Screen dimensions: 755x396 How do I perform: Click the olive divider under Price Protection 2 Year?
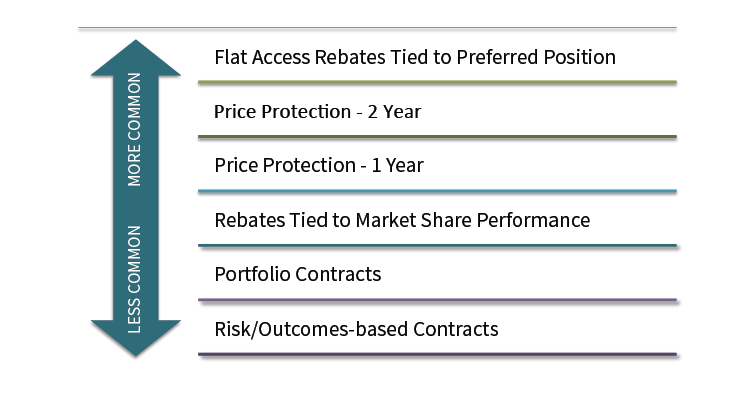[437, 137]
